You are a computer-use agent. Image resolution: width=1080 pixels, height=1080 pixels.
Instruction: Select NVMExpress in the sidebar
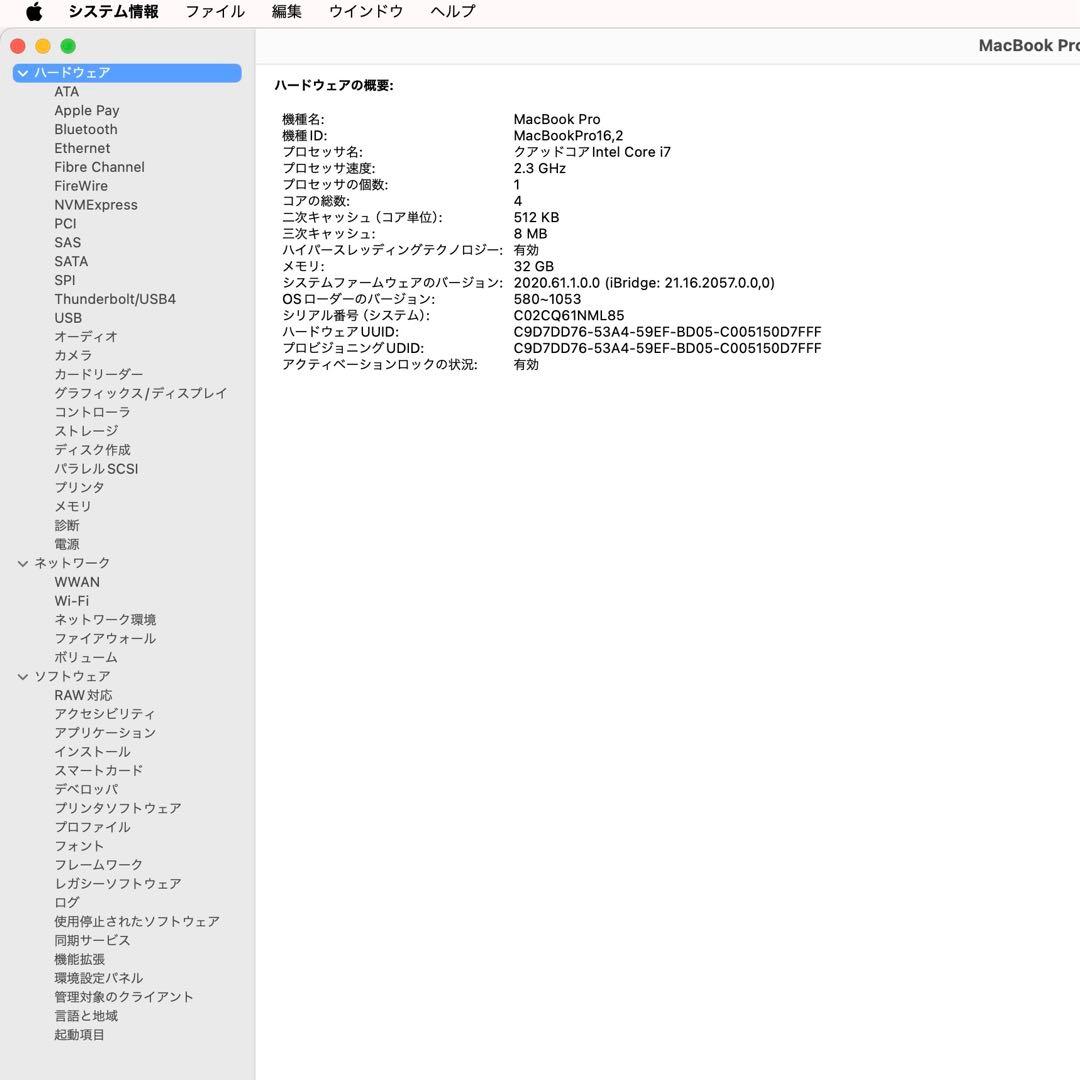(96, 205)
